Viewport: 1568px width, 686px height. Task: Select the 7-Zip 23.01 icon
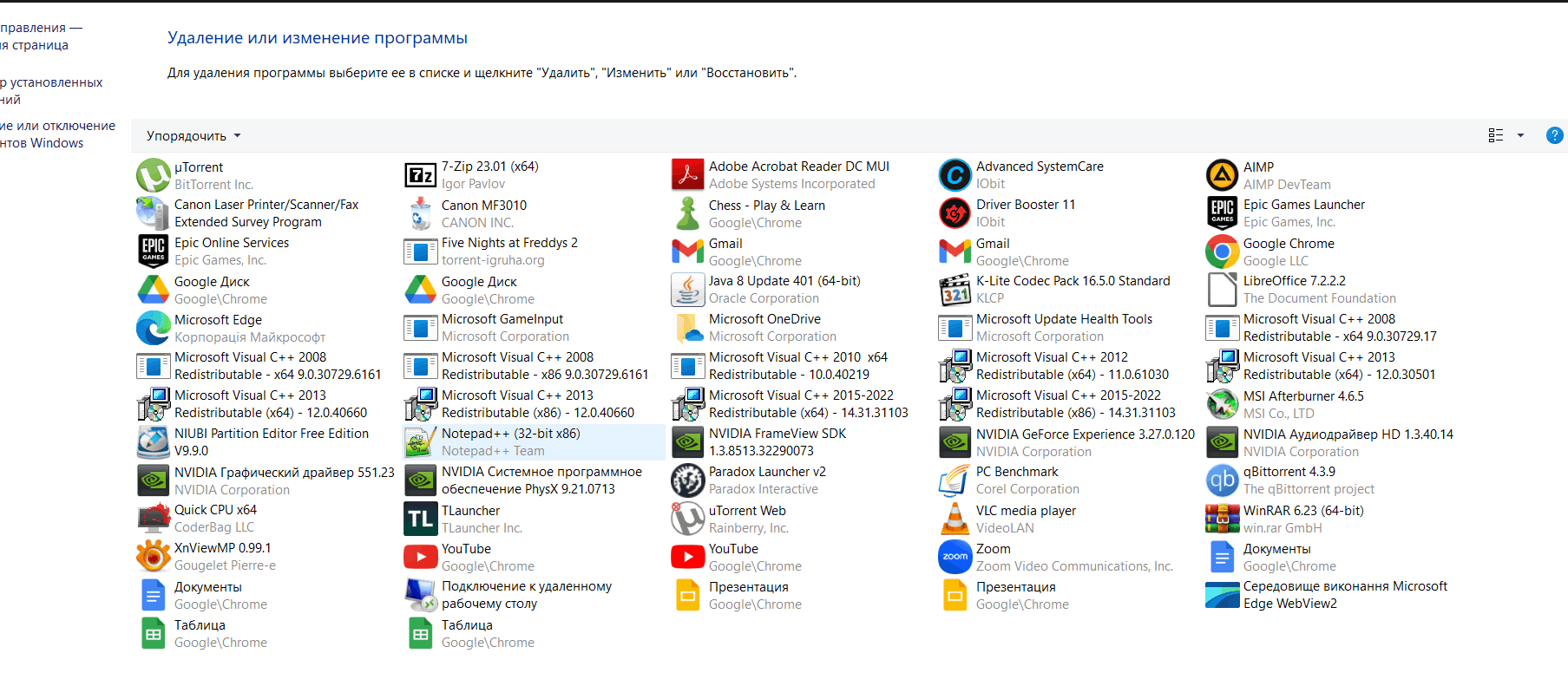tap(421, 175)
